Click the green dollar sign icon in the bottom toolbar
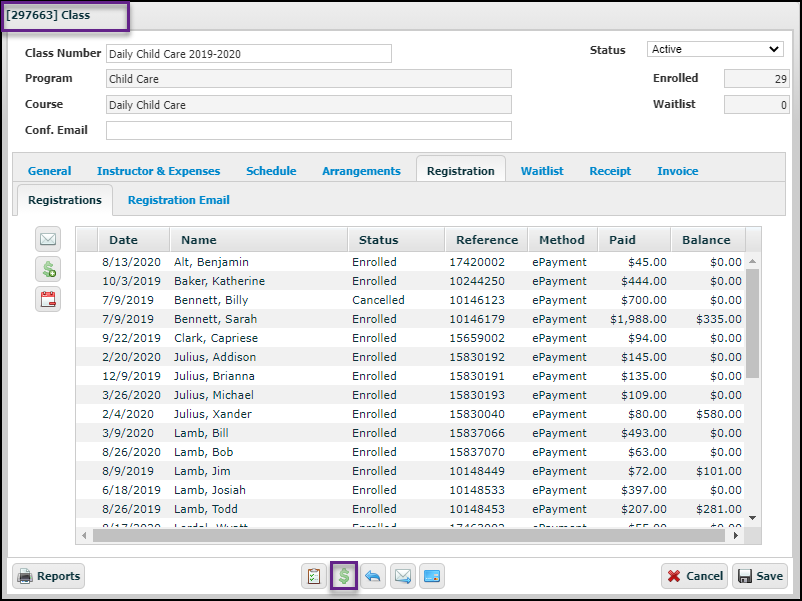This screenshot has height=601, width=802. tap(344, 576)
